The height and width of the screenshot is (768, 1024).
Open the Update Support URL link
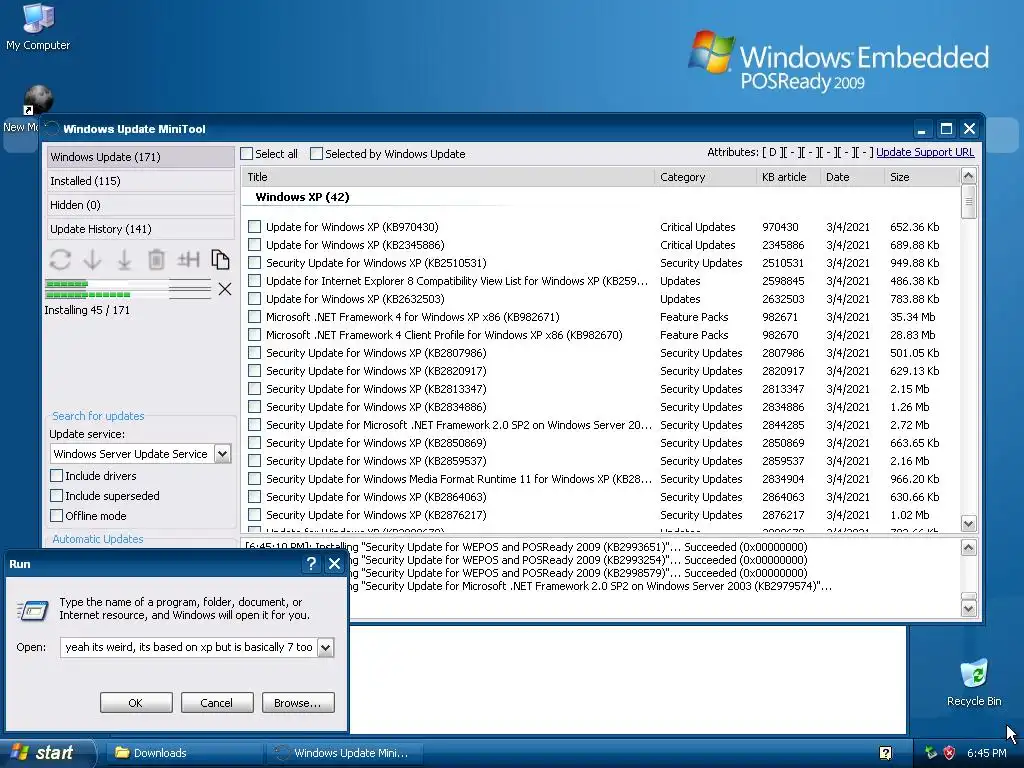[x=925, y=152]
